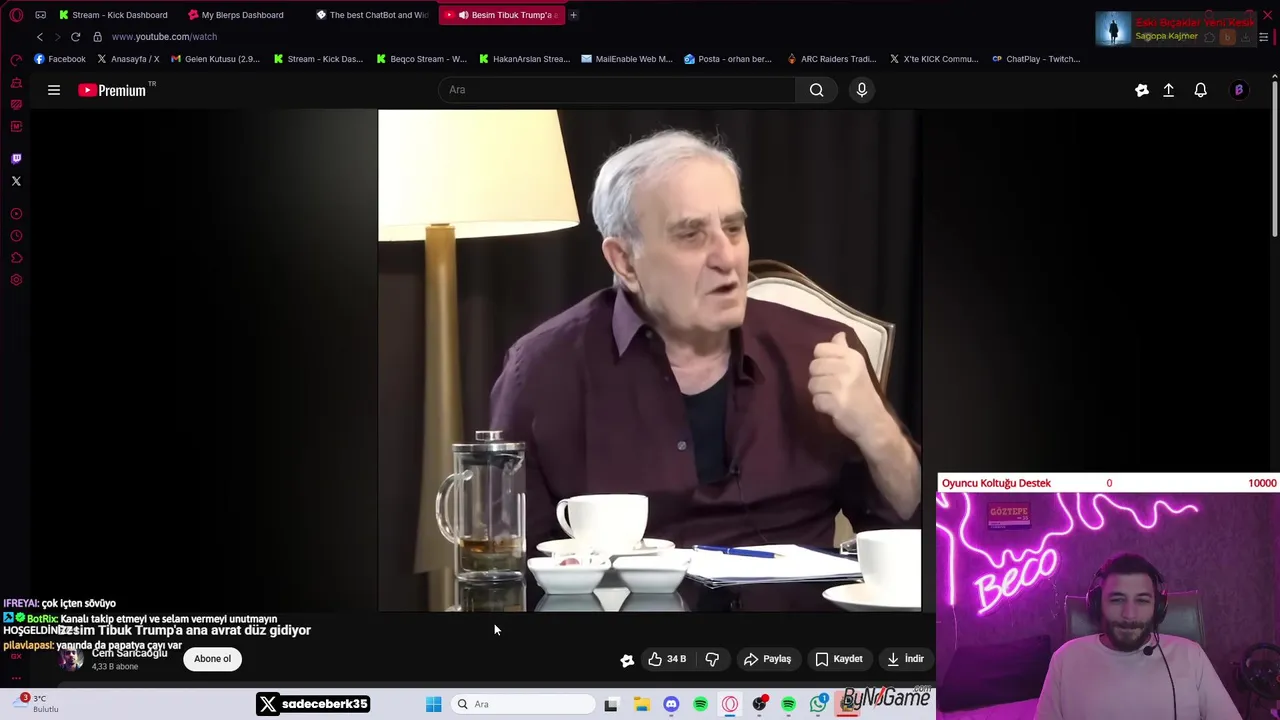Go back using the browser back arrow
1280x720 pixels.
(x=40, y=37)
